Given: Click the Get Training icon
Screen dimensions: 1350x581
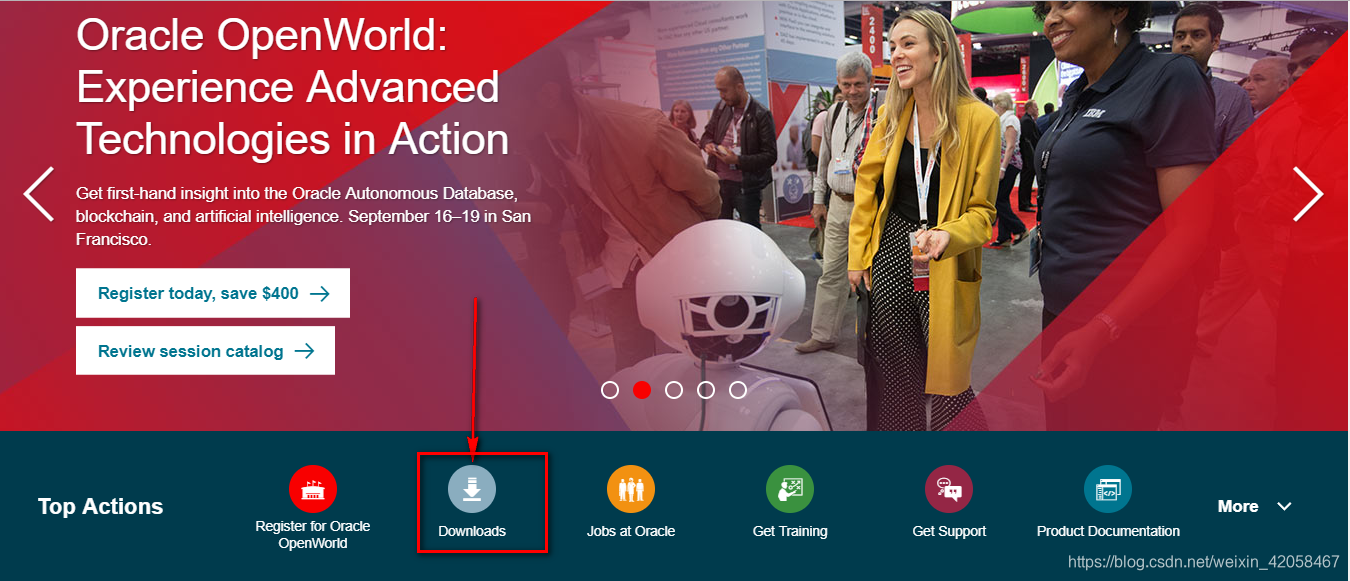Looking at the screenshot, I should click(x=790, y=490).
